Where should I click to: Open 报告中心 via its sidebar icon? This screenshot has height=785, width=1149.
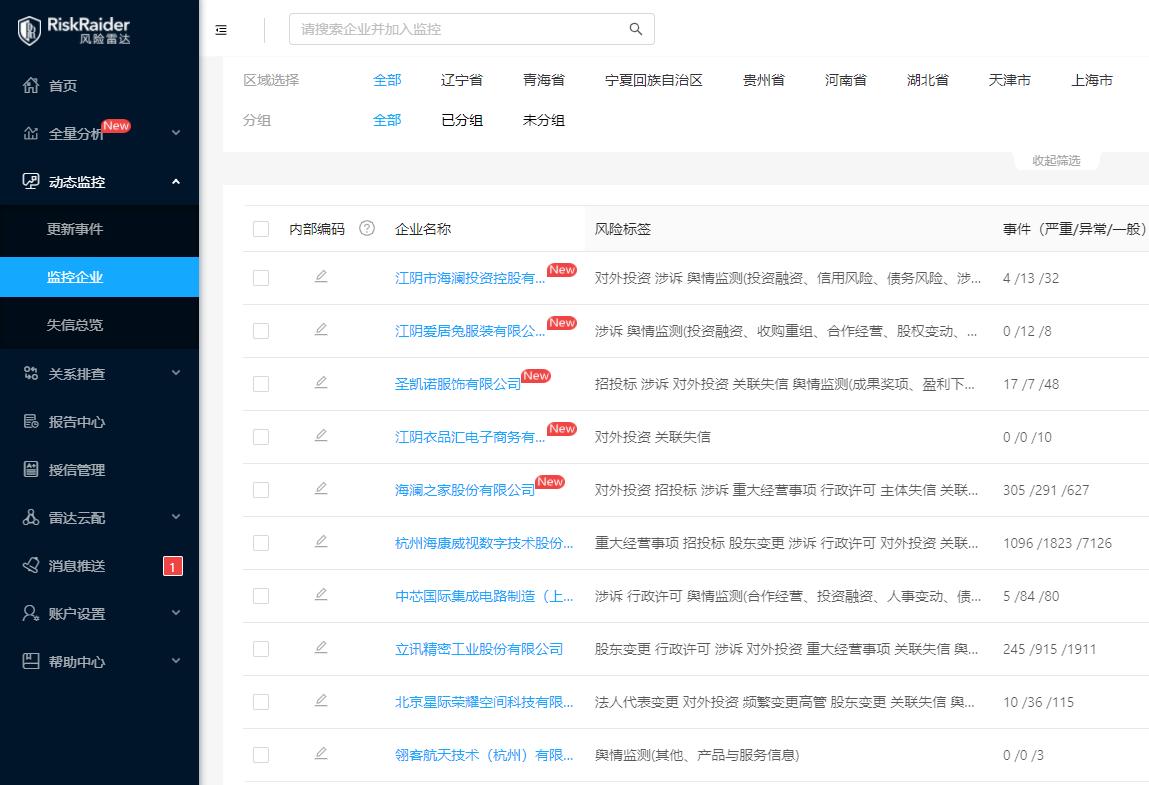34,421
